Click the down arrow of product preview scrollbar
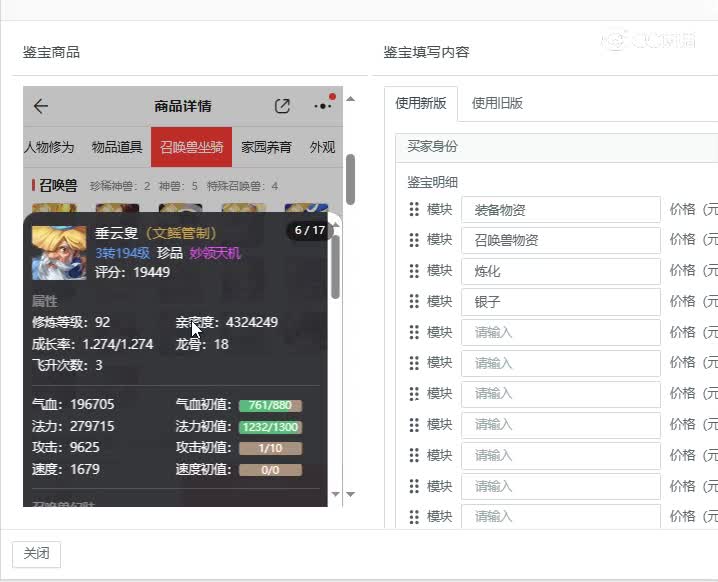Image resolution: width=718 pixels, height=582 pixels. (x=350, y=494)
